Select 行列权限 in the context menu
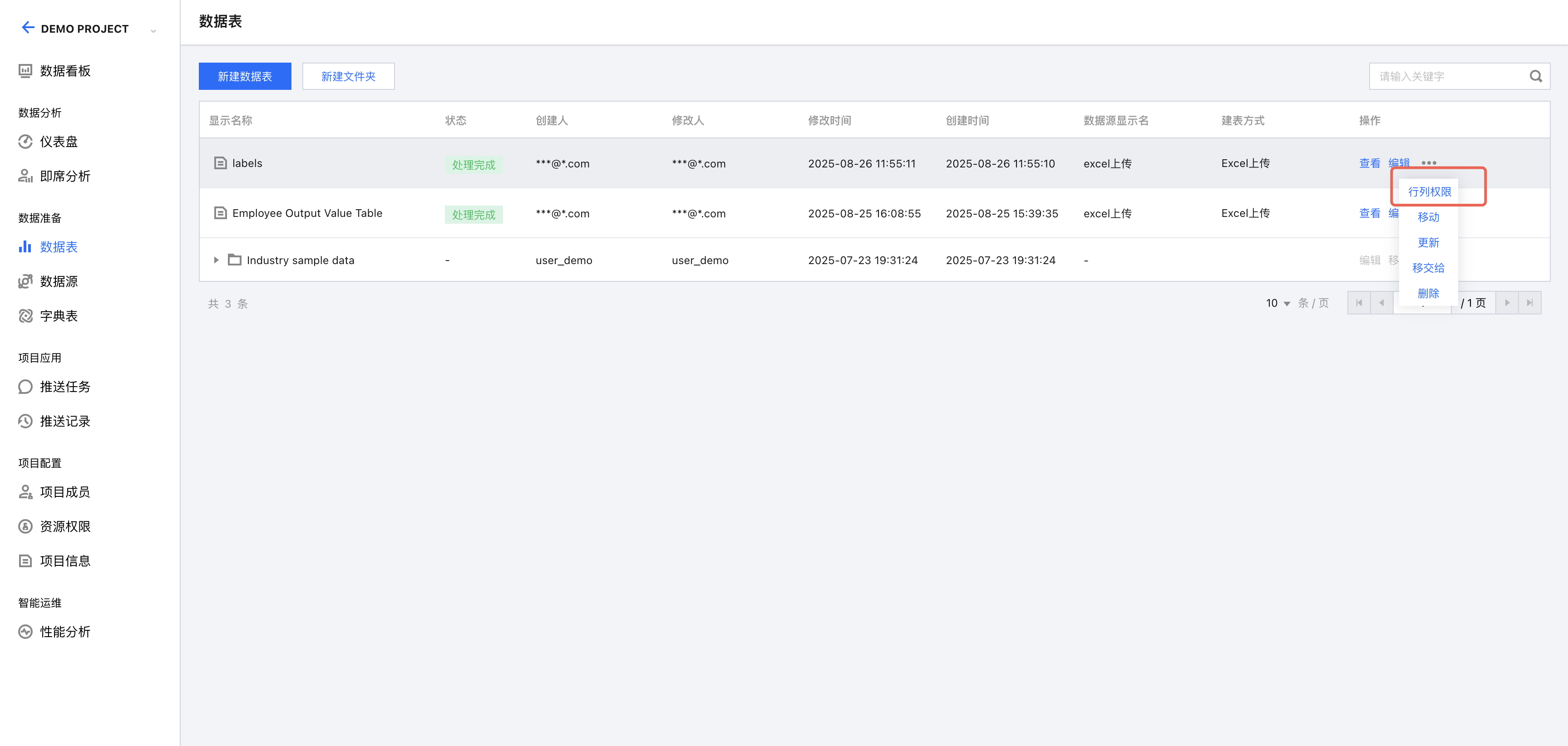The image size is (1568, 746). pyautogui.click(x=1429, y=191)
